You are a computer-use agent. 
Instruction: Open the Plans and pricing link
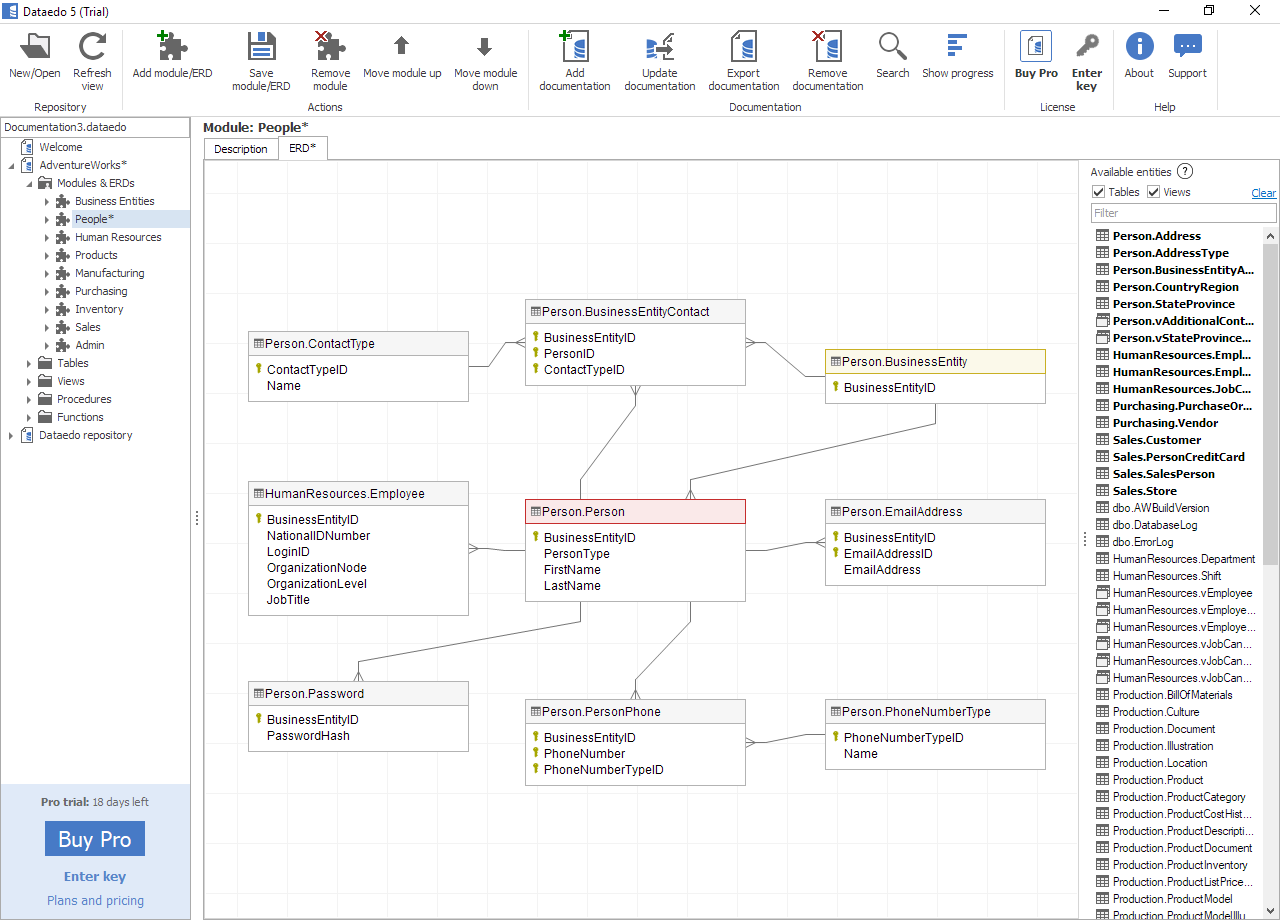pos(95,901)
